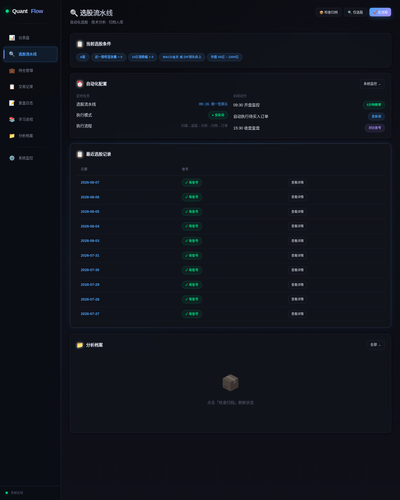Screen dimensions: 400x500
Task: Open the clipboard 交易记录 sidebar item
Action: point(30,87)
